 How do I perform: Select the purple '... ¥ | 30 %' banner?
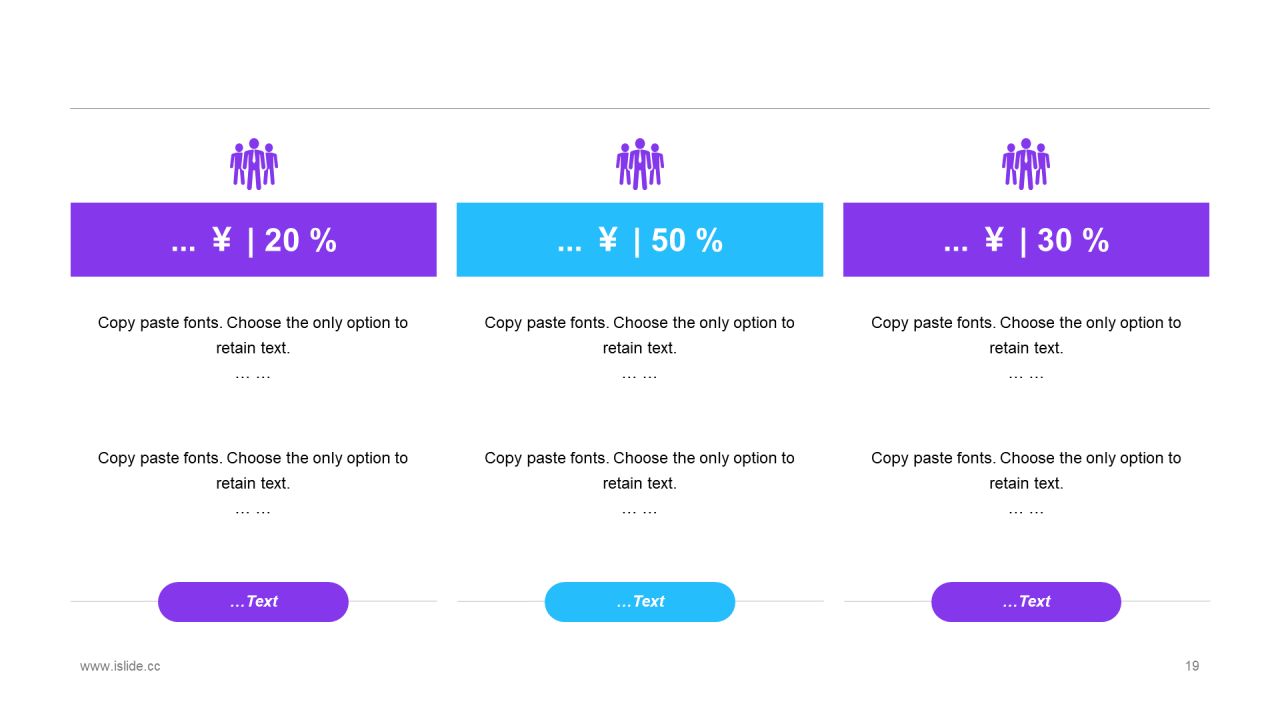1026,240
